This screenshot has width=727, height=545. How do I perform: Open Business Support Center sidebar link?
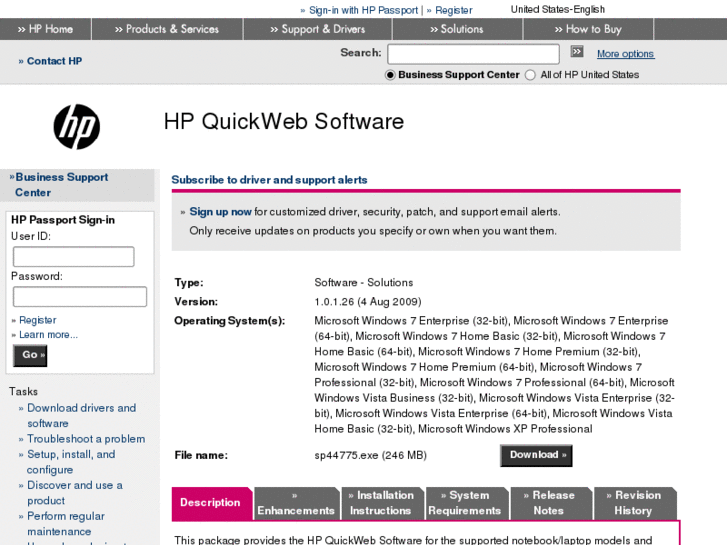[61, 185]
